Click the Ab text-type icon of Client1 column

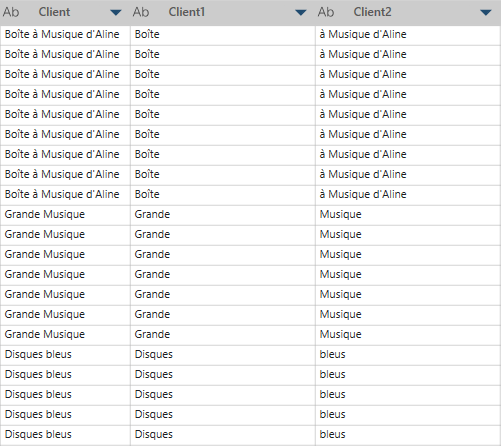(141, 12)
